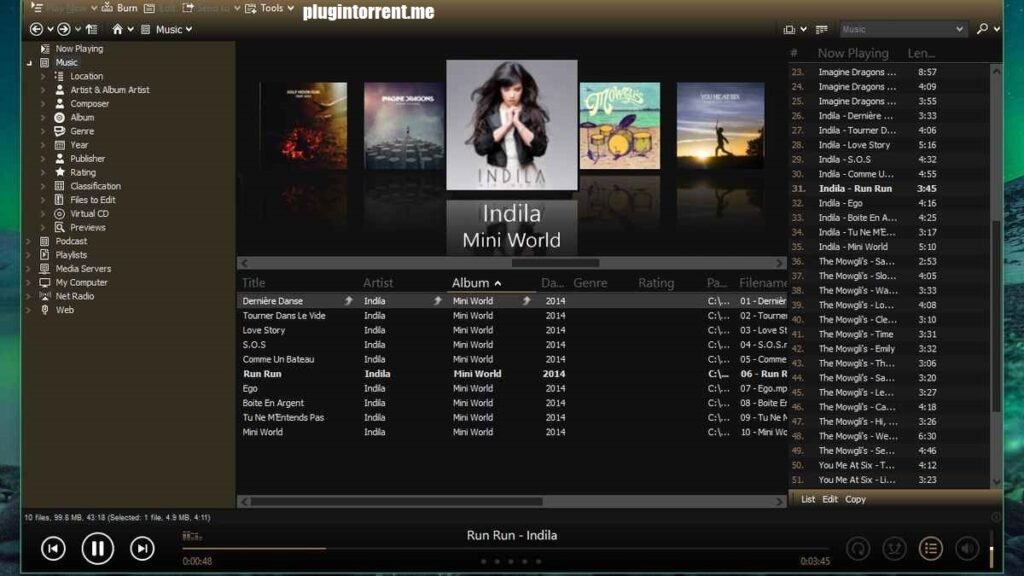Open the Burn menu
The width and height of the screenshot is (1024, 576).
click(120, 8)
